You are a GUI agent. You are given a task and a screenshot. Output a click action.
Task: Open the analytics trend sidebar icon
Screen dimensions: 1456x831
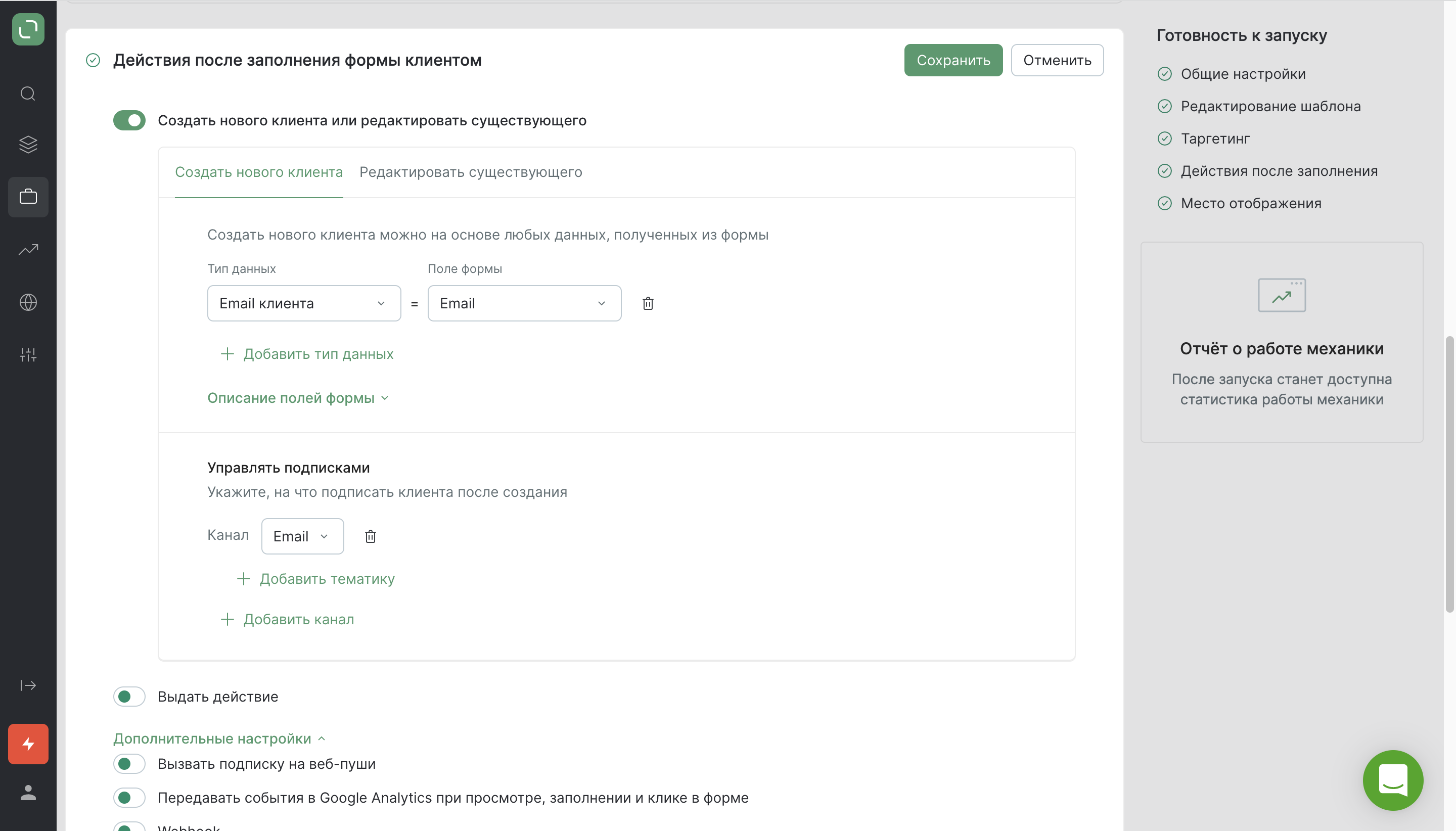(28, 249)
